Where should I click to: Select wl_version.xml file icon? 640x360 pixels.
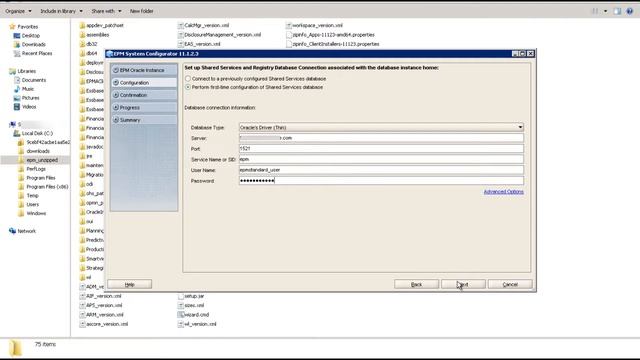(180, 324)
